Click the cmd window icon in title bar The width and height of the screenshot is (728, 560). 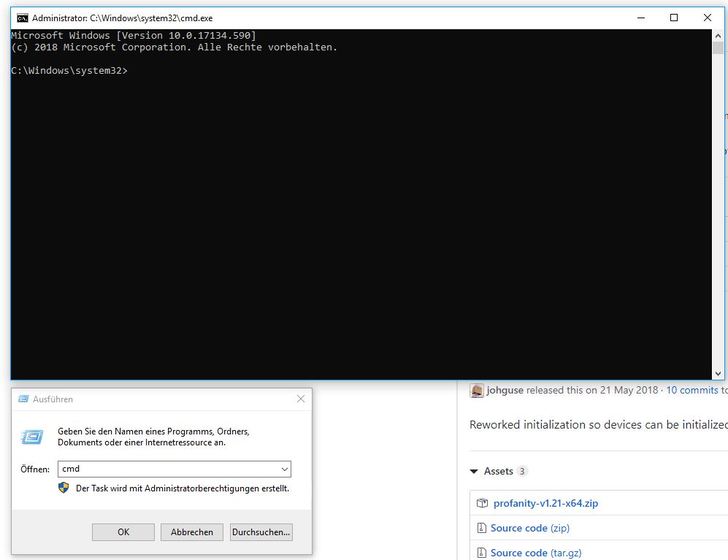tap(22, 18)
